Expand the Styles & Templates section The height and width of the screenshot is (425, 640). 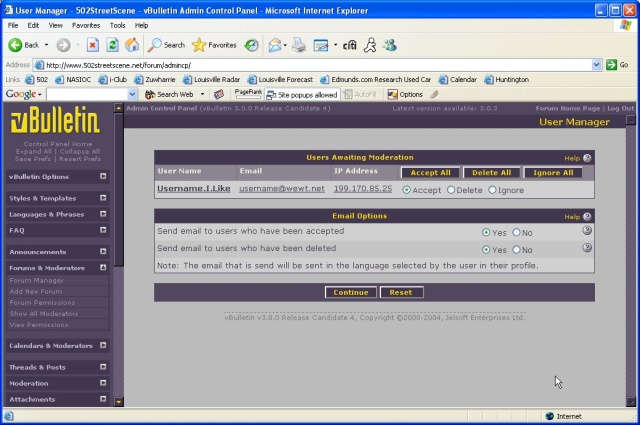(x=103, y=198)
